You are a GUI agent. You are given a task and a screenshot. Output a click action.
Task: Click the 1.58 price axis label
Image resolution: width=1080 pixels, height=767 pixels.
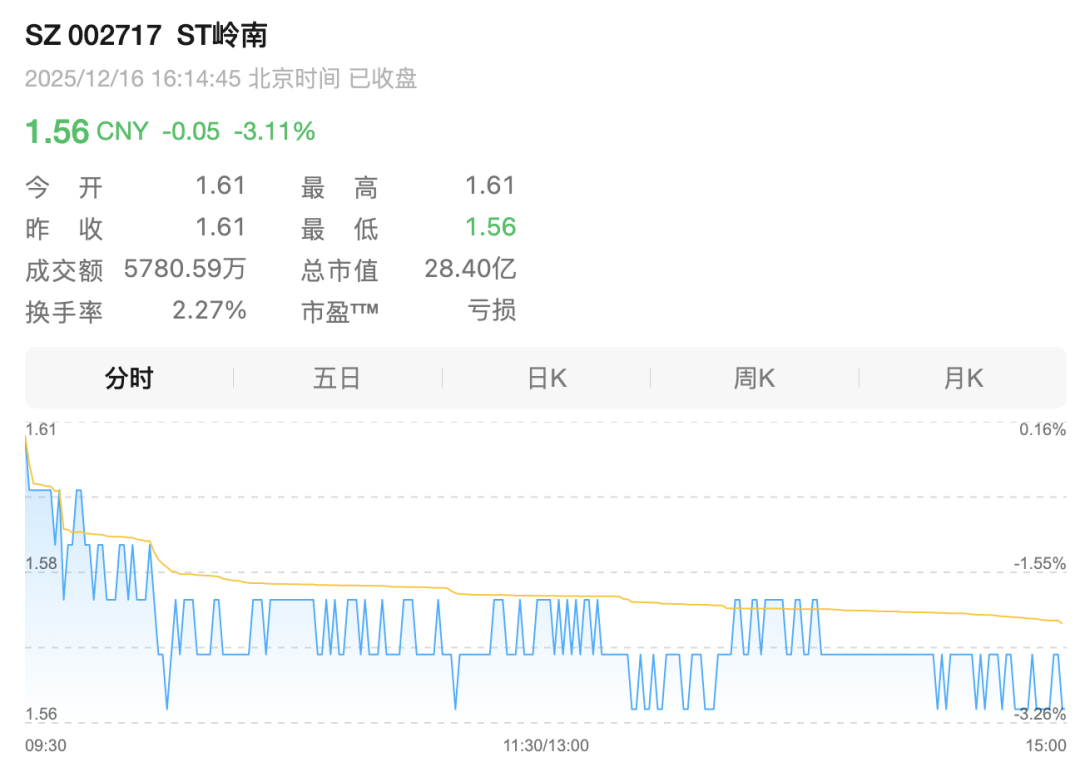click(41, 563)
